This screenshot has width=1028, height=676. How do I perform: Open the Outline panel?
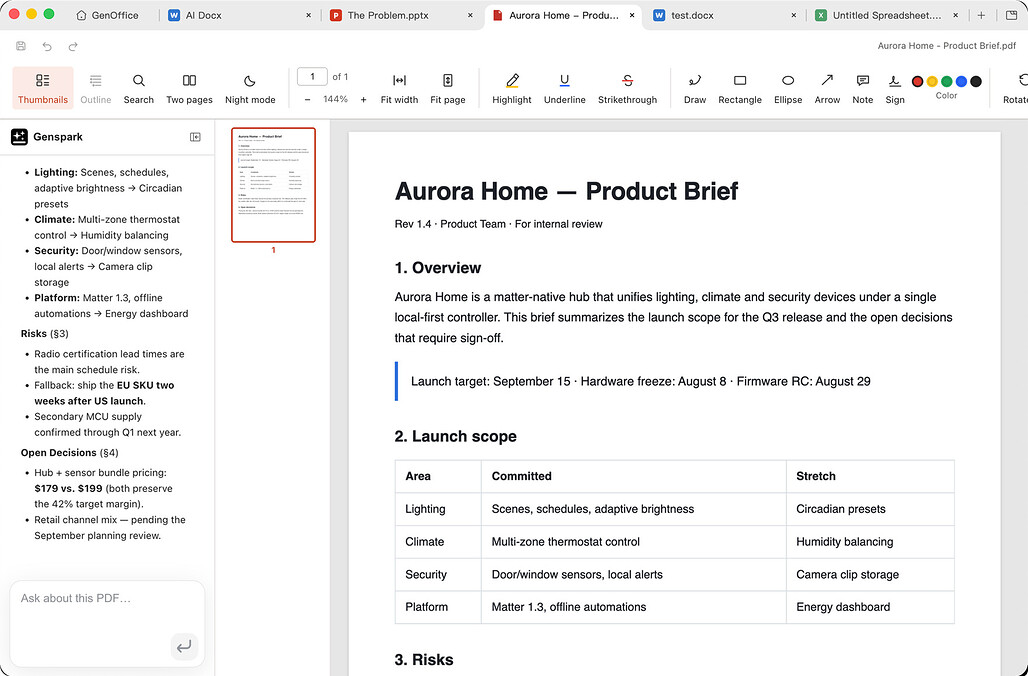pos(96,88)
